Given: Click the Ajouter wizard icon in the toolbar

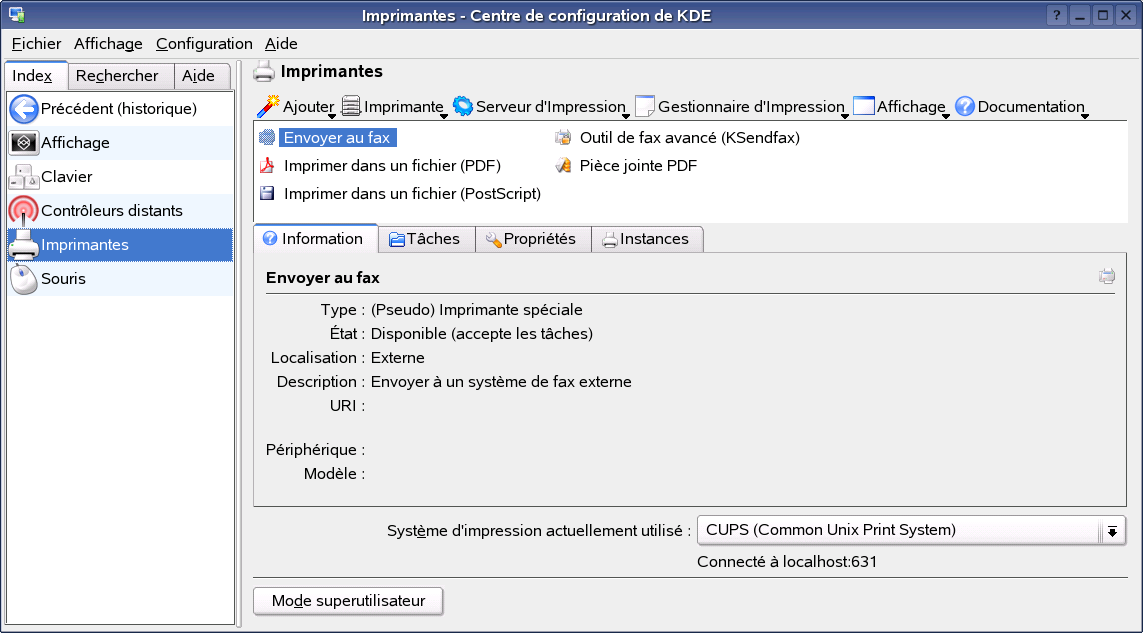Looking at the screenshot, I should pyautogui.click(x=270, y=106).
